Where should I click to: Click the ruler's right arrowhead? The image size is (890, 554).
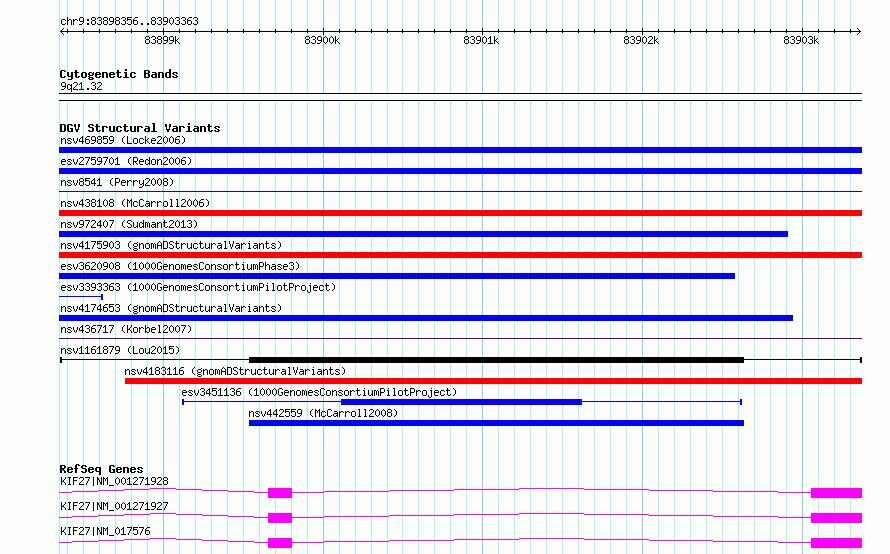858,32
